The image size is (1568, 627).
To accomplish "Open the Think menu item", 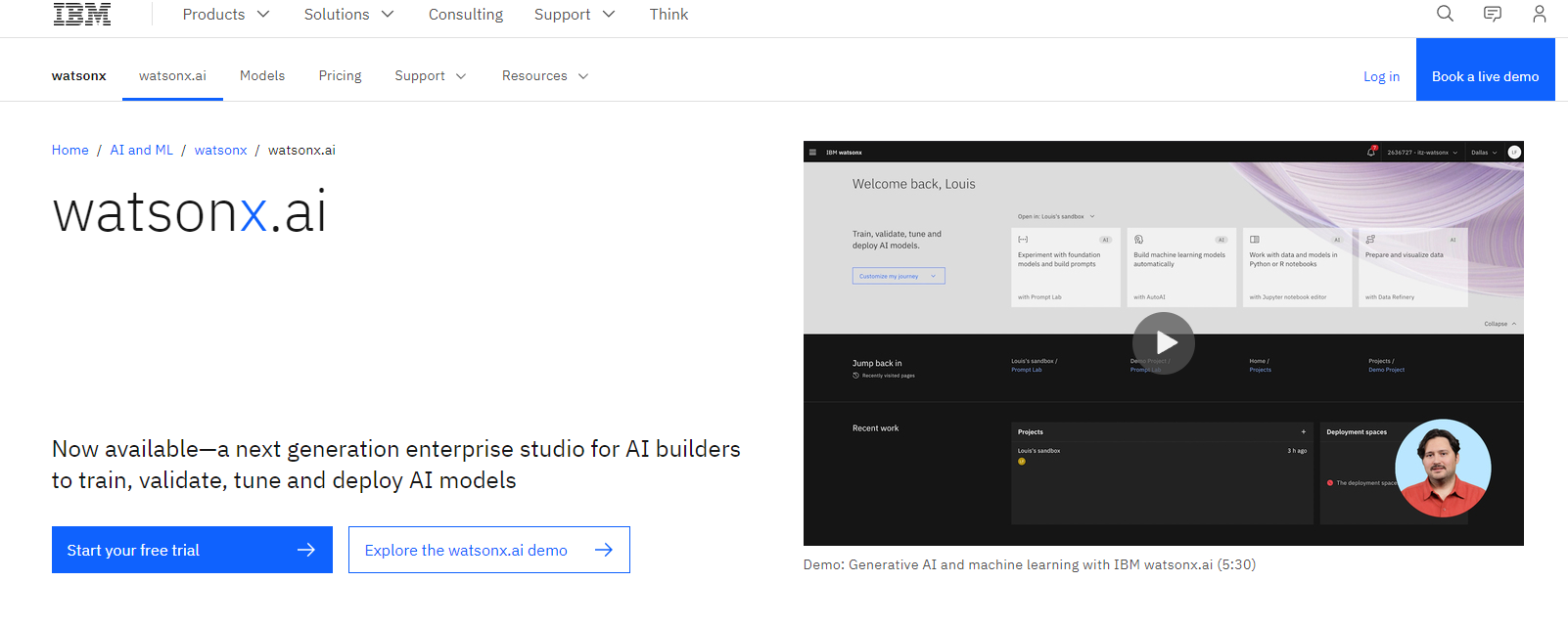I will 669,14.
